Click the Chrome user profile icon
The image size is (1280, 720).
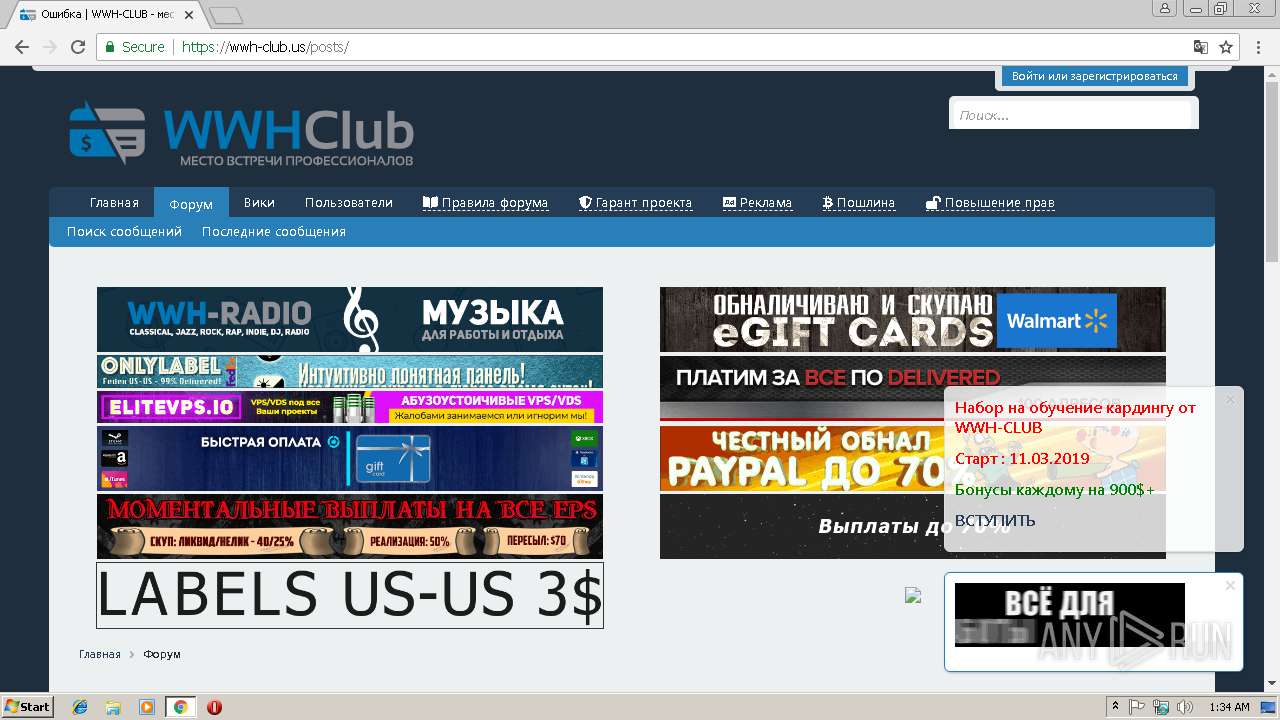pos(1165,8)
